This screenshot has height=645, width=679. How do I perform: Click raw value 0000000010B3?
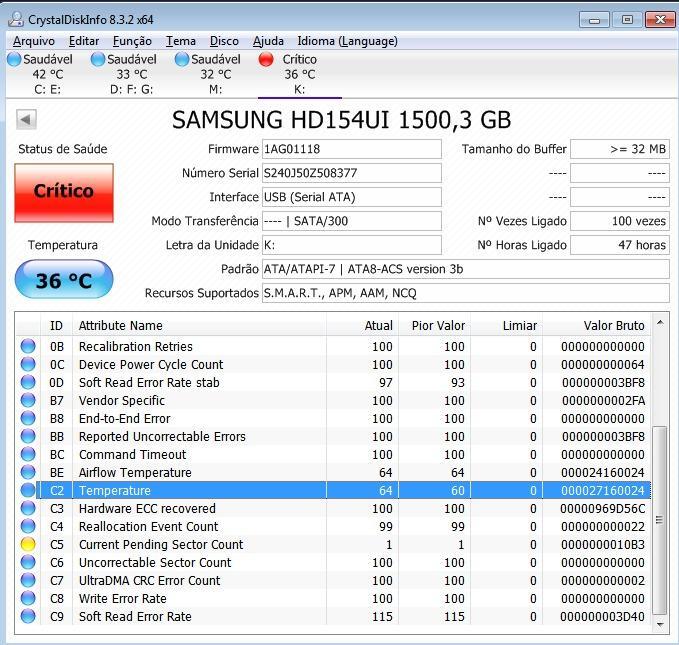[x=603, y=545]
